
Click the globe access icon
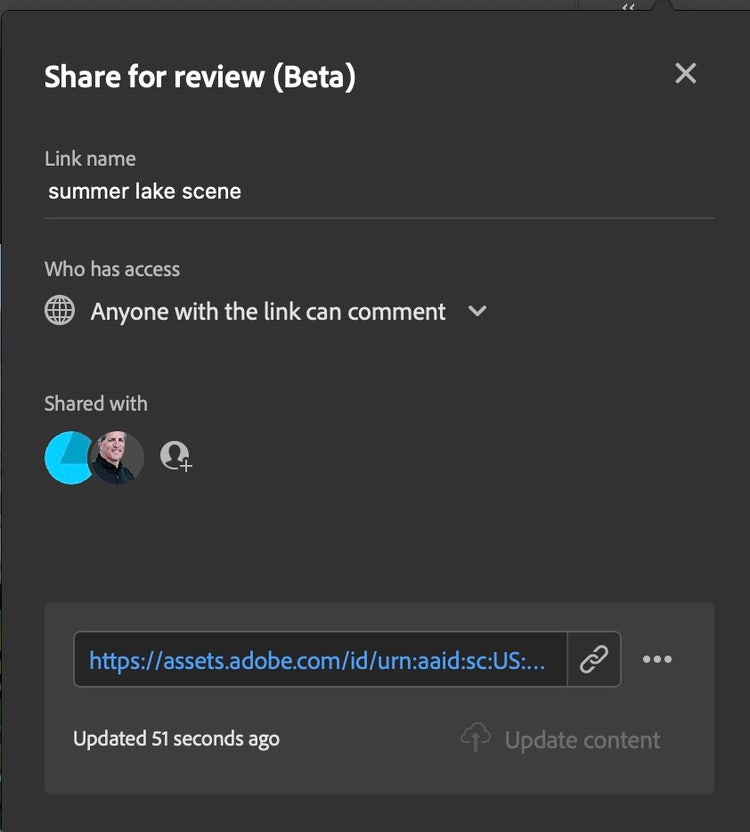pyautogui.click(x=59, y=311)
